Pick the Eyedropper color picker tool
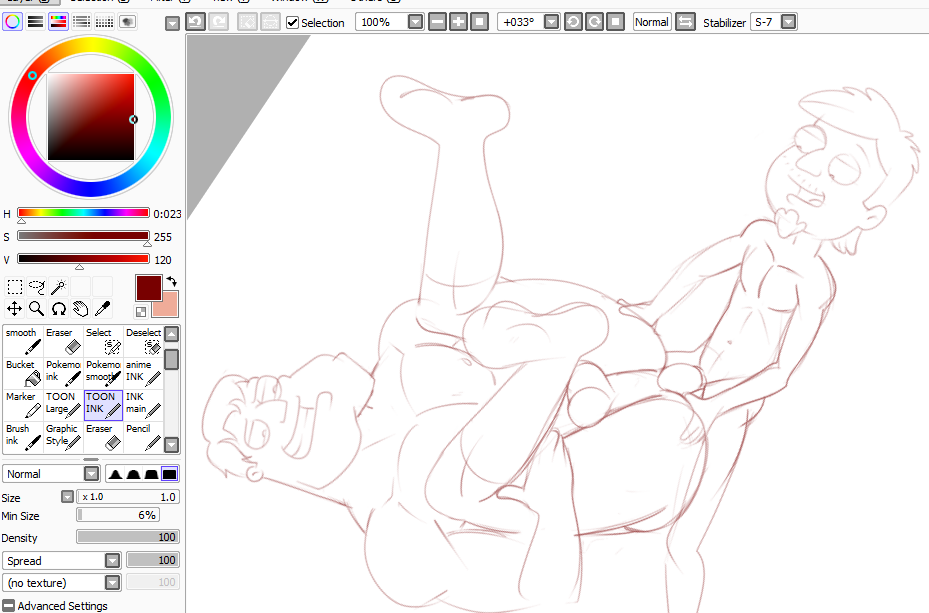The height and width of the screenshot is (613, 929). click(x=102, y=309)
